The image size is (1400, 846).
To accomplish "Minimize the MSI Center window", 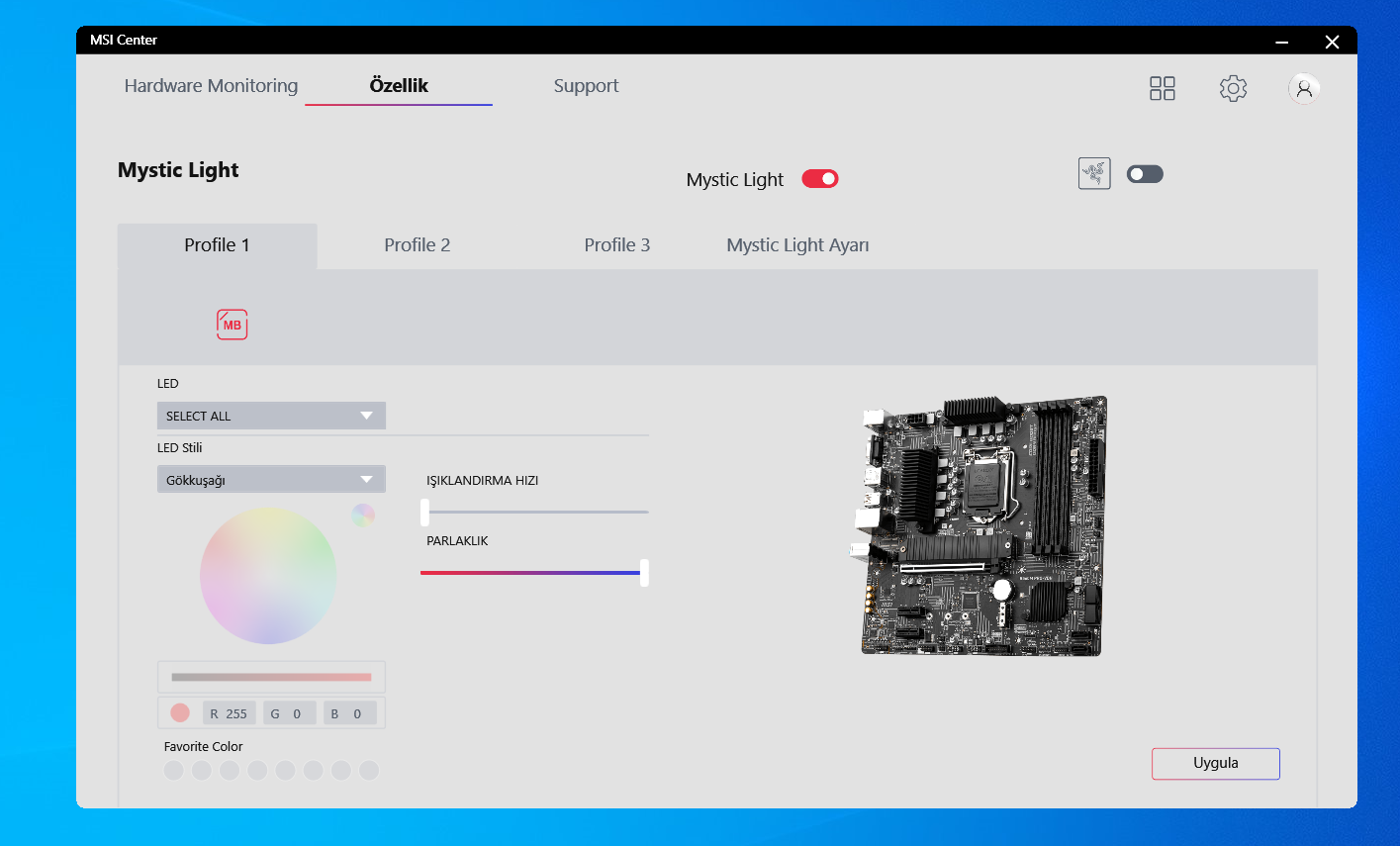I will (x=1282, y=42).
